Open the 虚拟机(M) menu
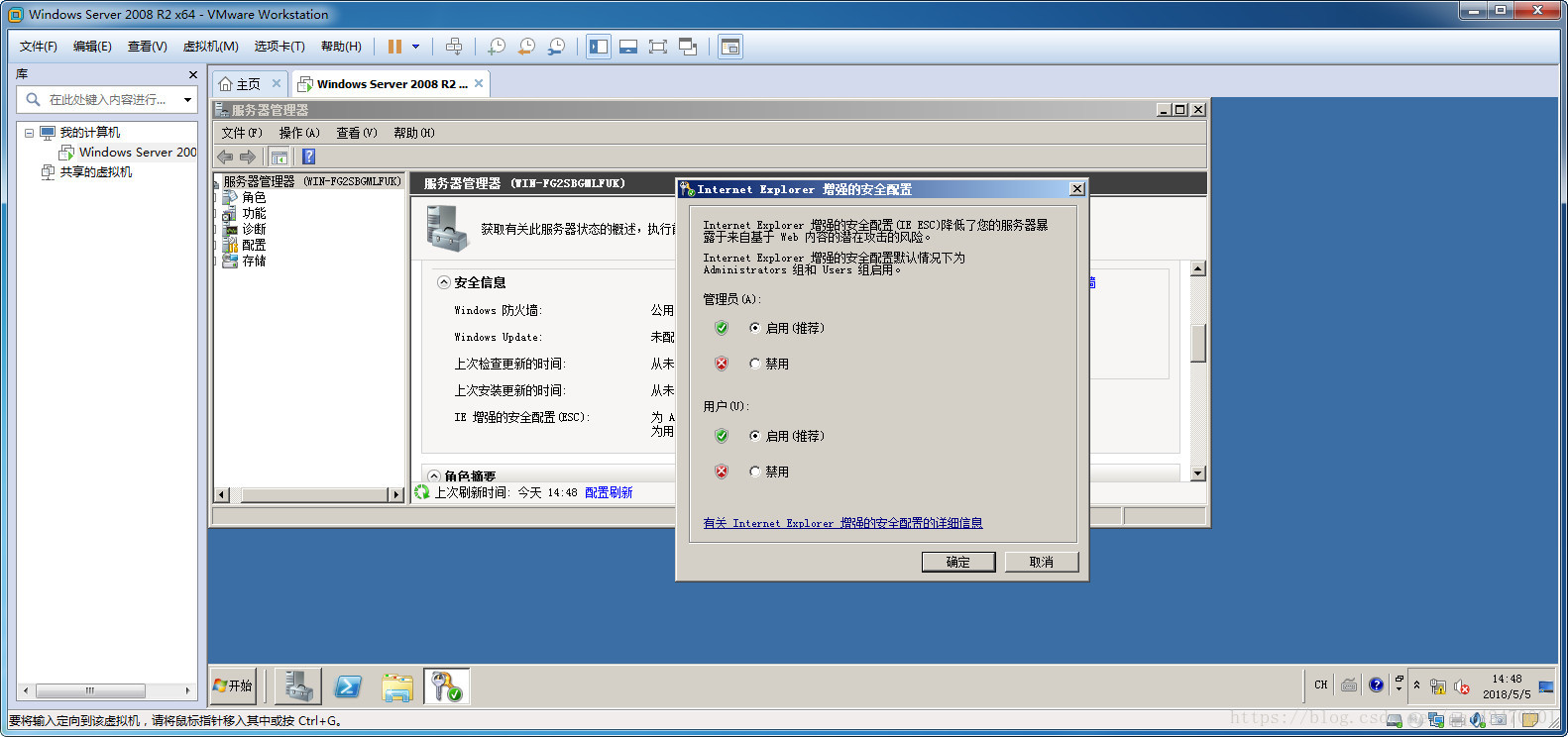 [210, 47]
